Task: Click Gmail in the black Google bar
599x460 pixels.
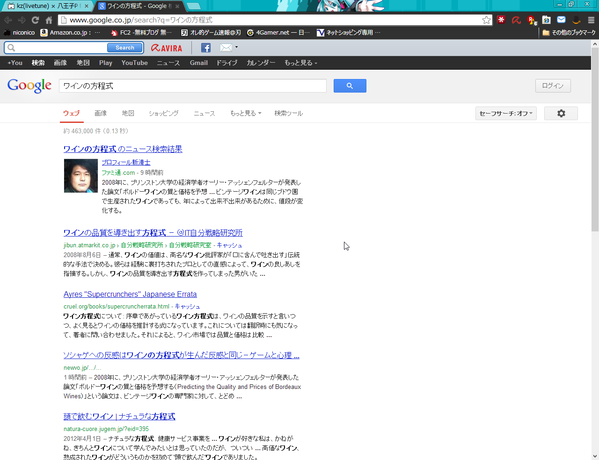Action: (199, 63)
